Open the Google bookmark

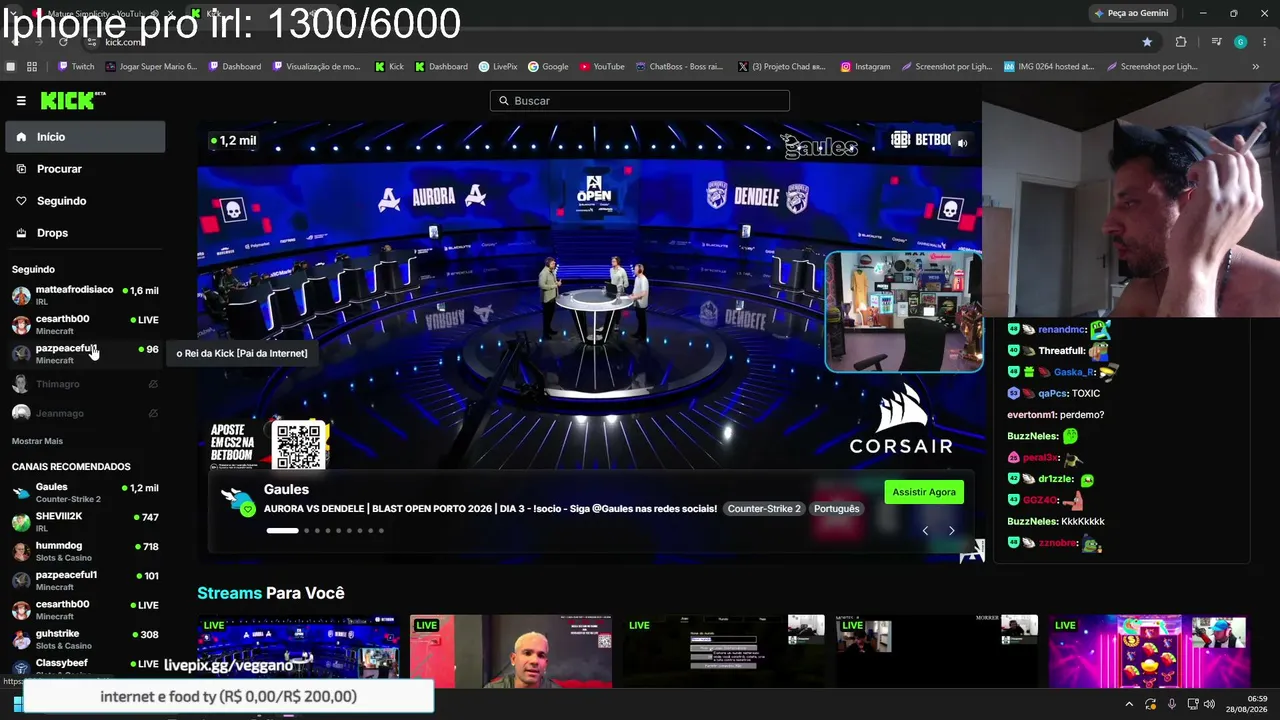point(548,67)
